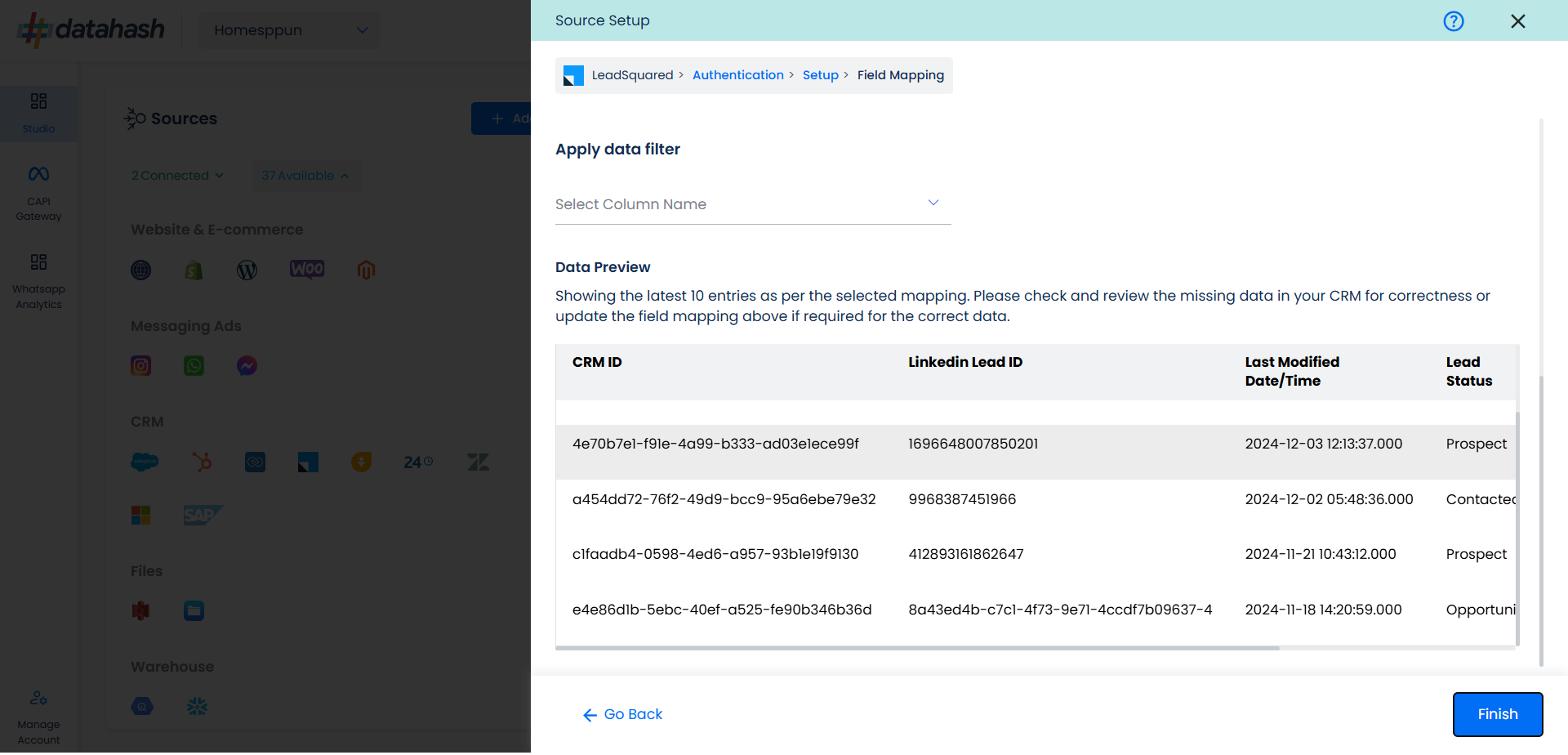Open the Homesppun workspace dropdown

pos(290,30)
